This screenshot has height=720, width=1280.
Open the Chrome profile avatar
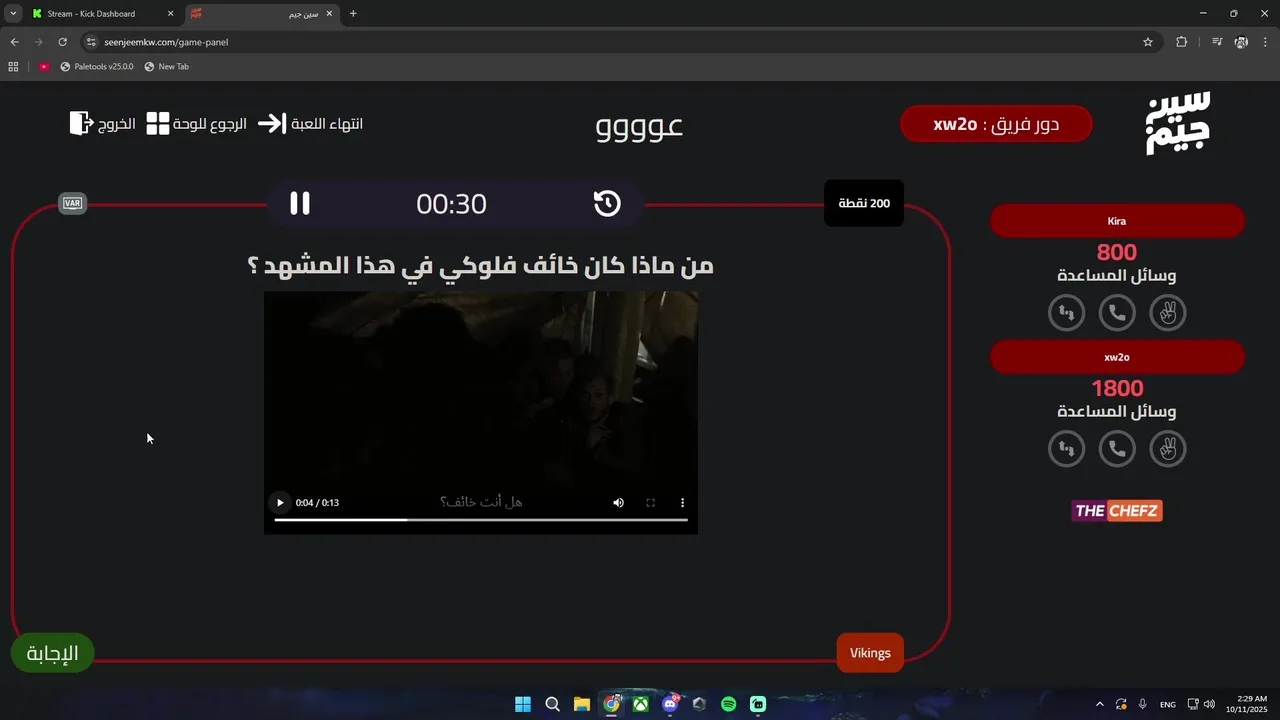[1241, 42]
